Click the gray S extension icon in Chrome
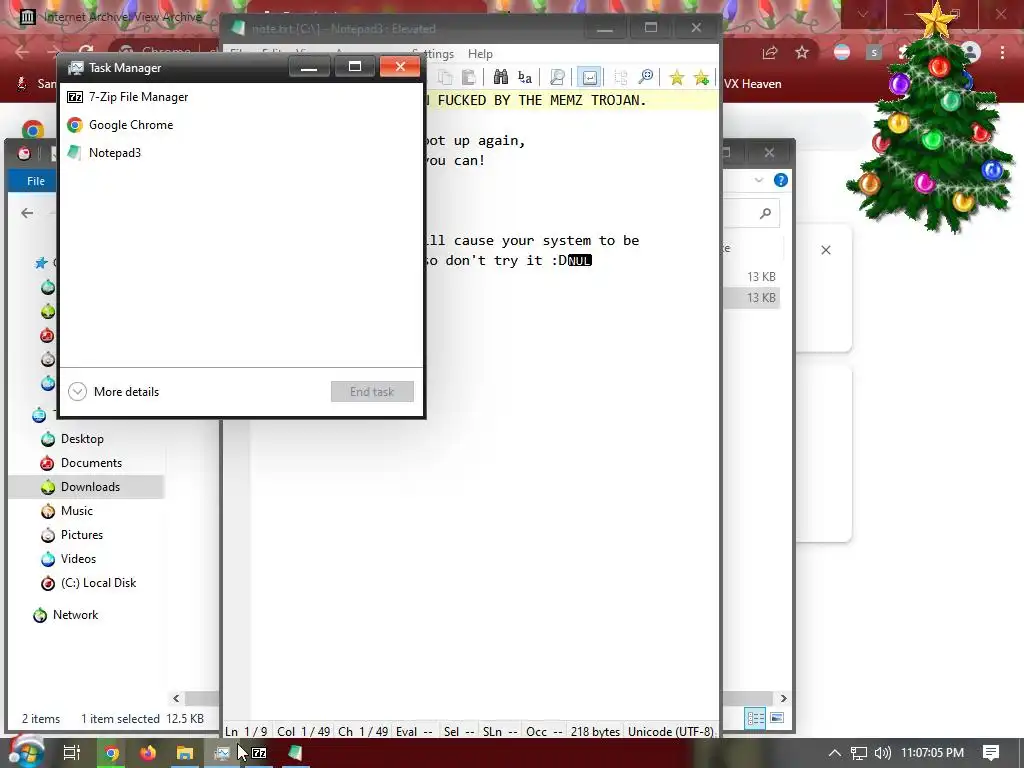The image size is (1024, 768). pos(874,52)
